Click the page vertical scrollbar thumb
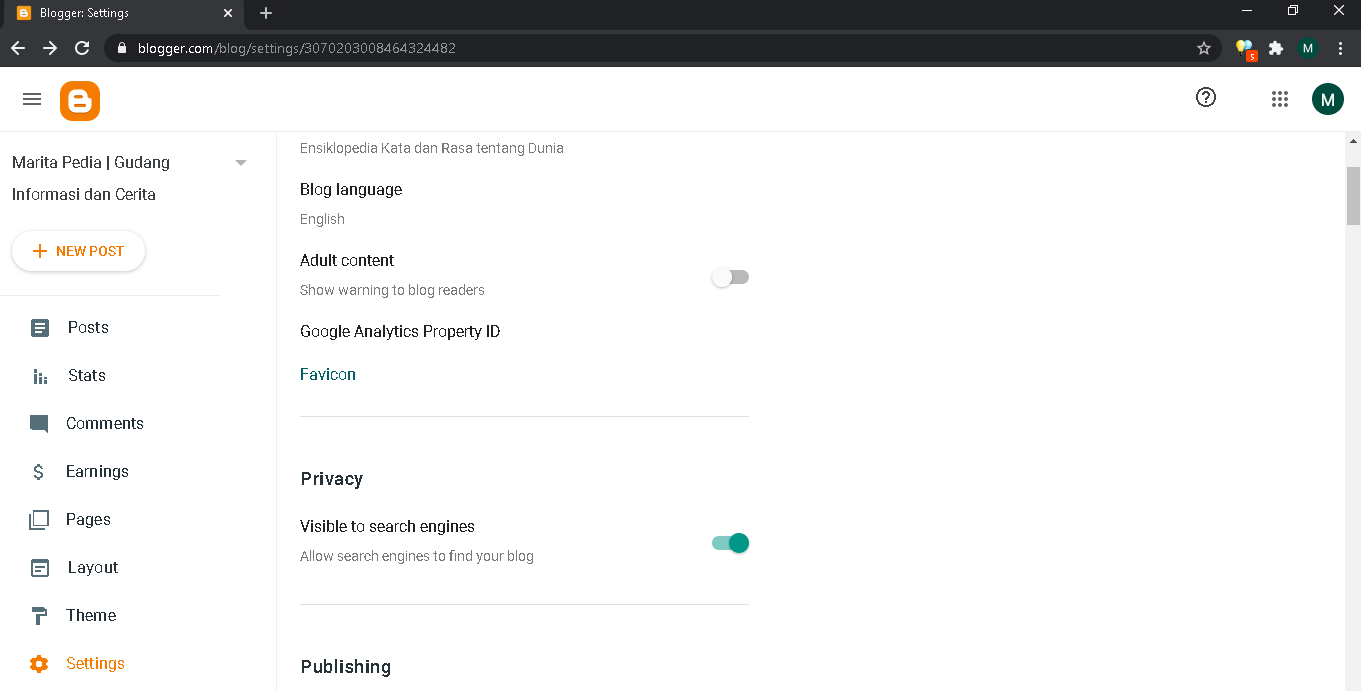The image size is (1361, 691). click(x=1353, y=196)
